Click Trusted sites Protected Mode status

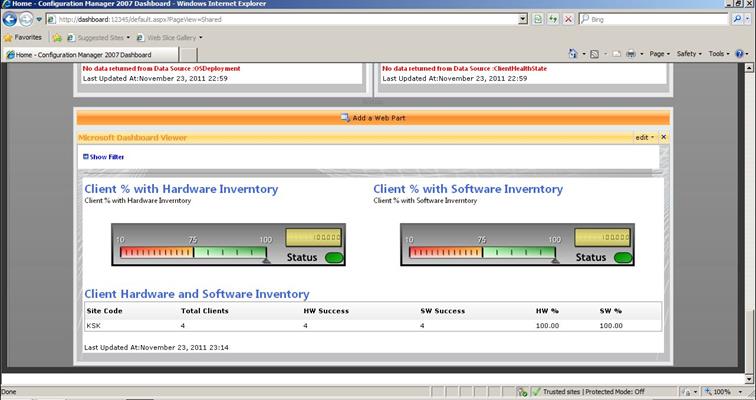point(594,392)
